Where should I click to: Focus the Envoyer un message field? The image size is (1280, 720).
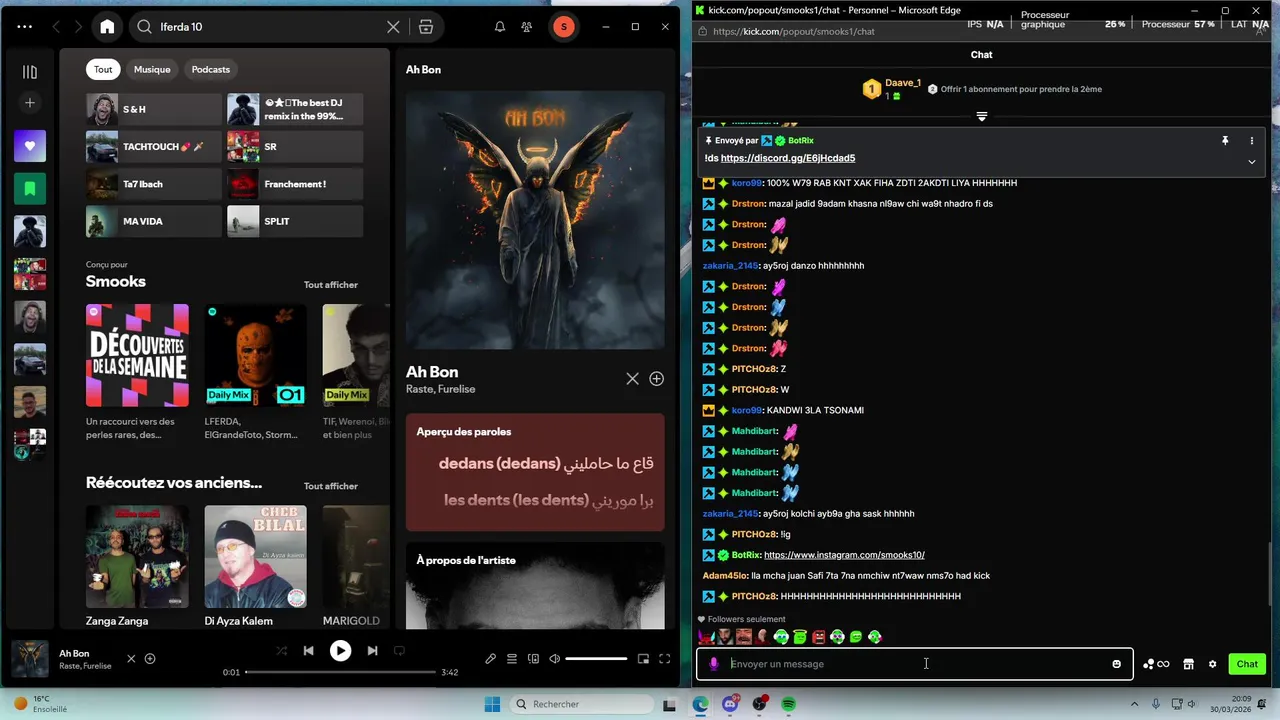pos(914,664)
